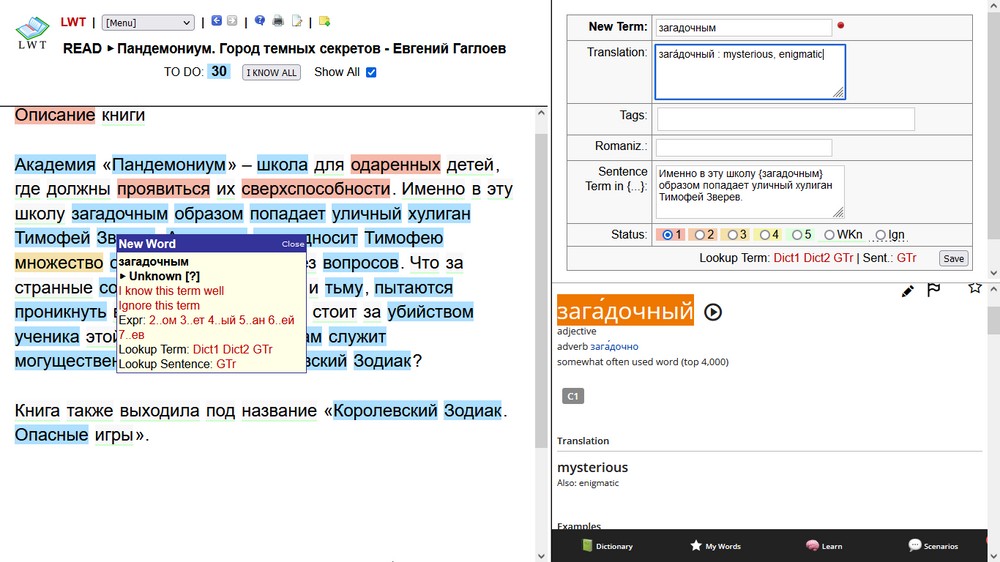Screen dimensions: 1000x562
Task: Click Dict2 in the term form Lookup row
Action: pyautogui.click(x=817, y=258)
